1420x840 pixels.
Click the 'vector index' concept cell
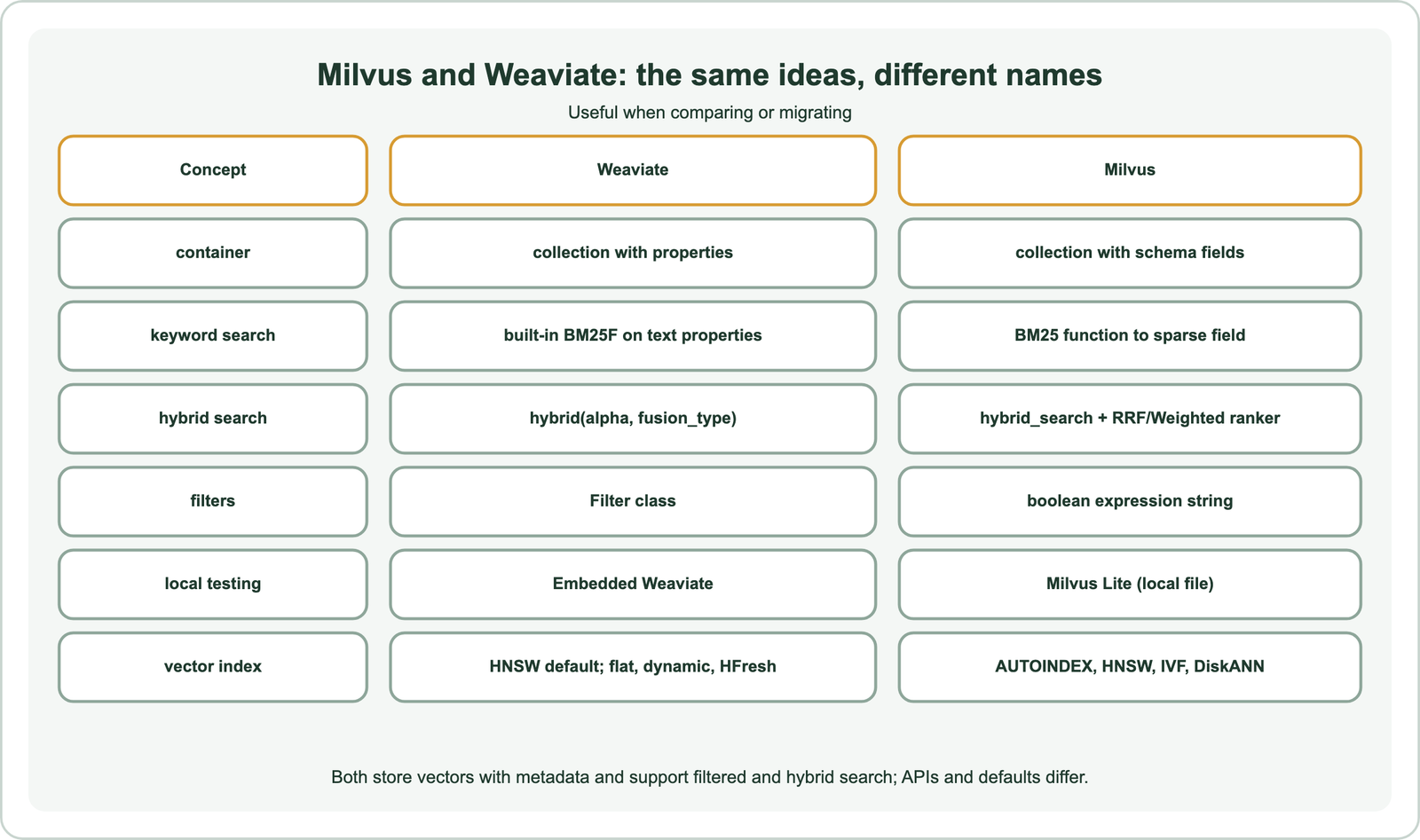213,667
